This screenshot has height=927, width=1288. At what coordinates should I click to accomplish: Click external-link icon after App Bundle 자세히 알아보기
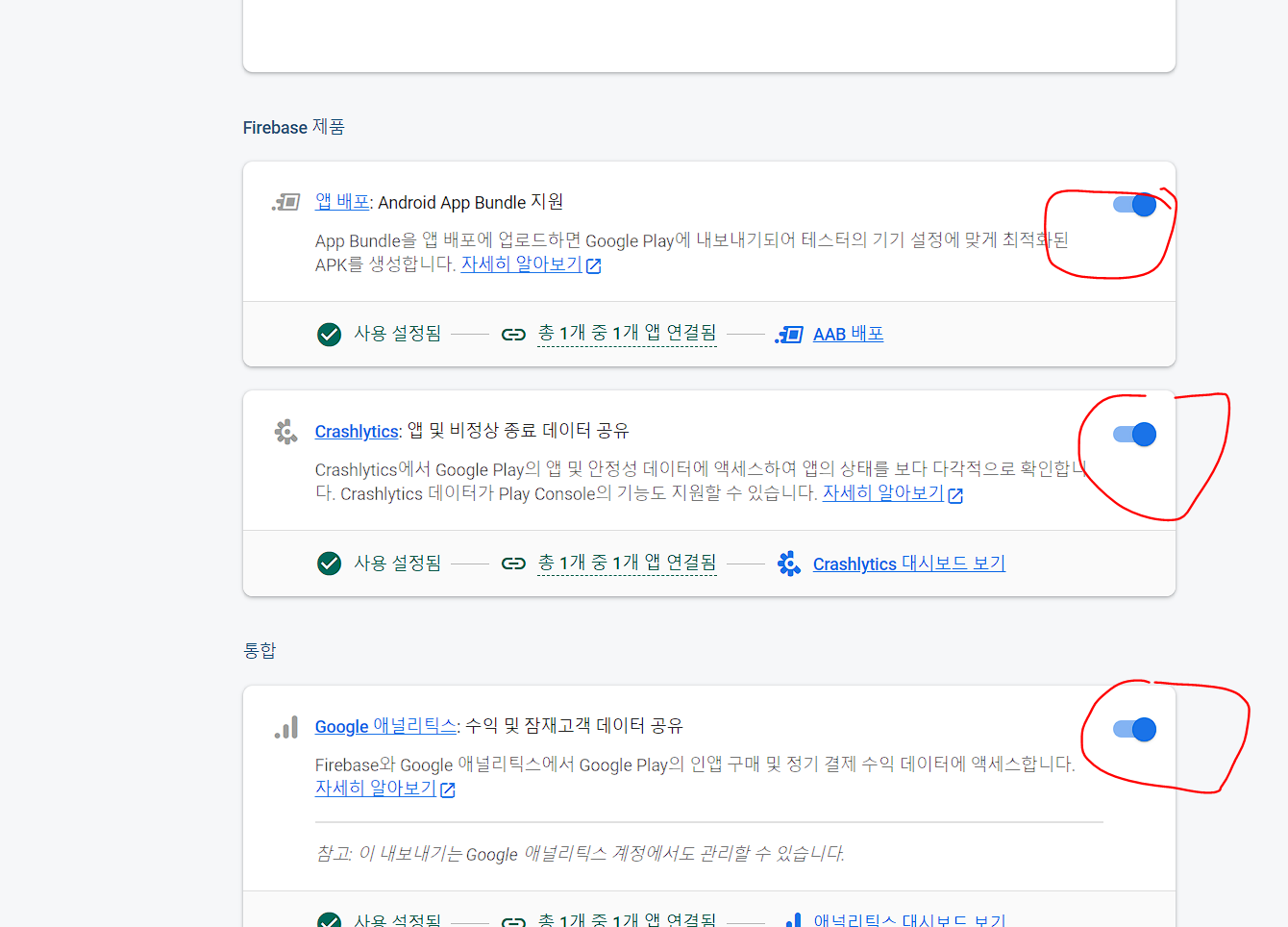[x=593, y=266]
